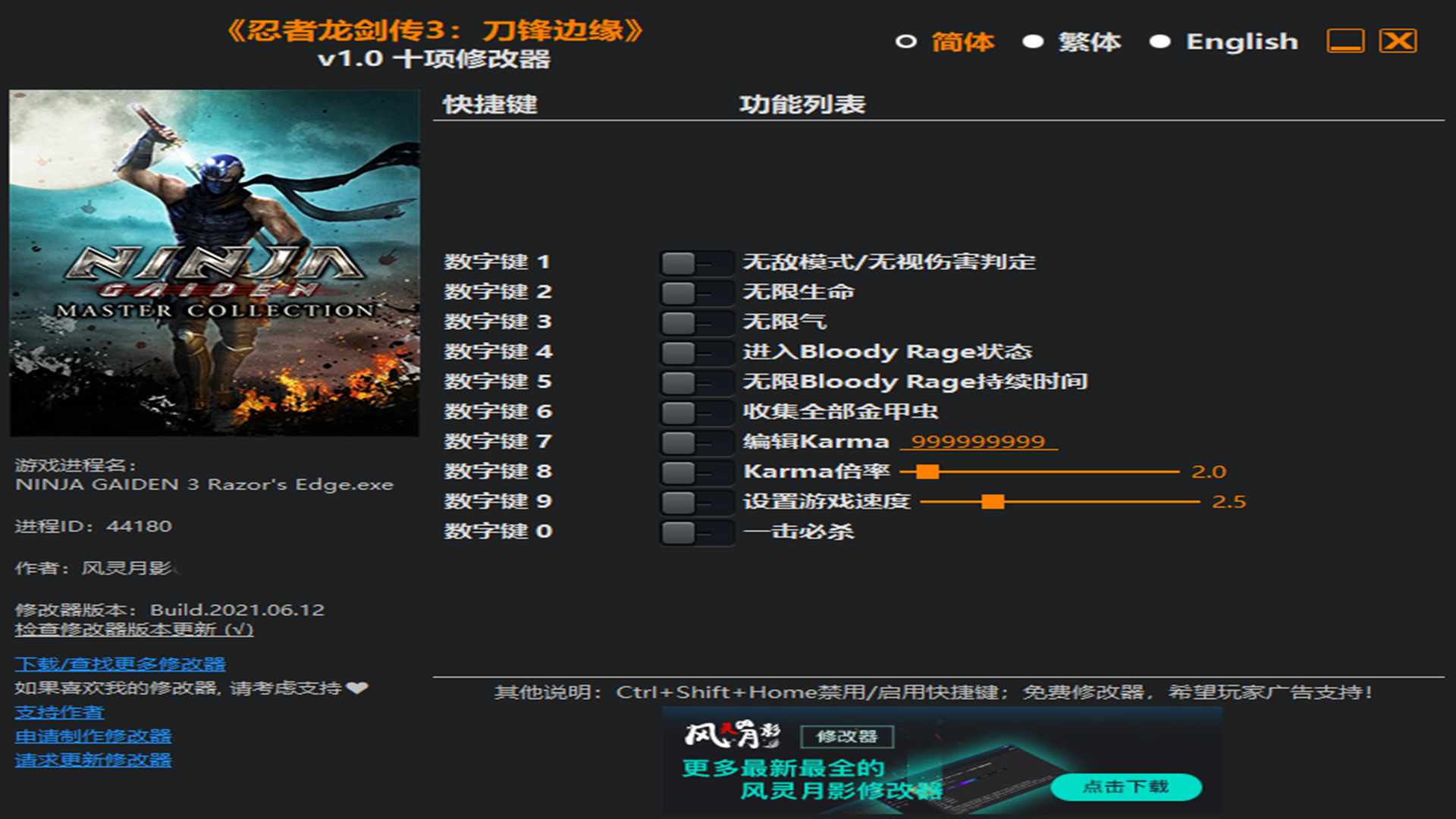Click the Ninja Gaiden cover thumbnail
Viewport: 1456px width, 819px height.
coord(214,263)
